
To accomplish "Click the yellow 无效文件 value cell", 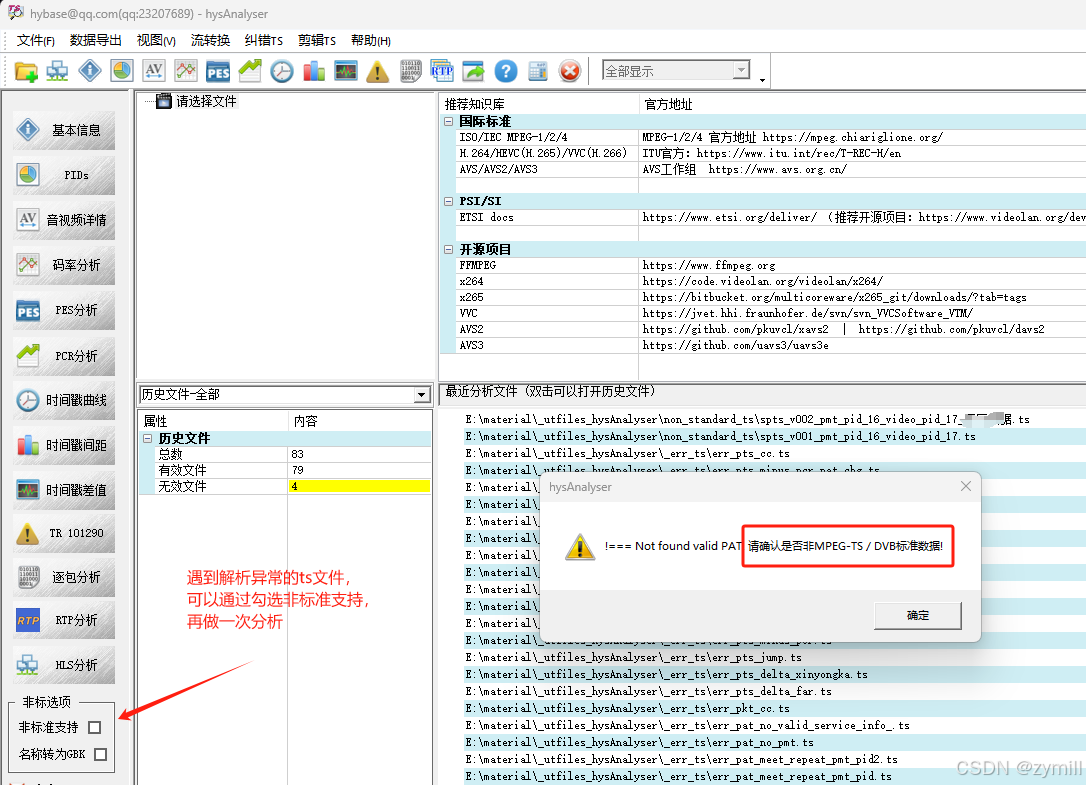I will (x=359, y=486).
